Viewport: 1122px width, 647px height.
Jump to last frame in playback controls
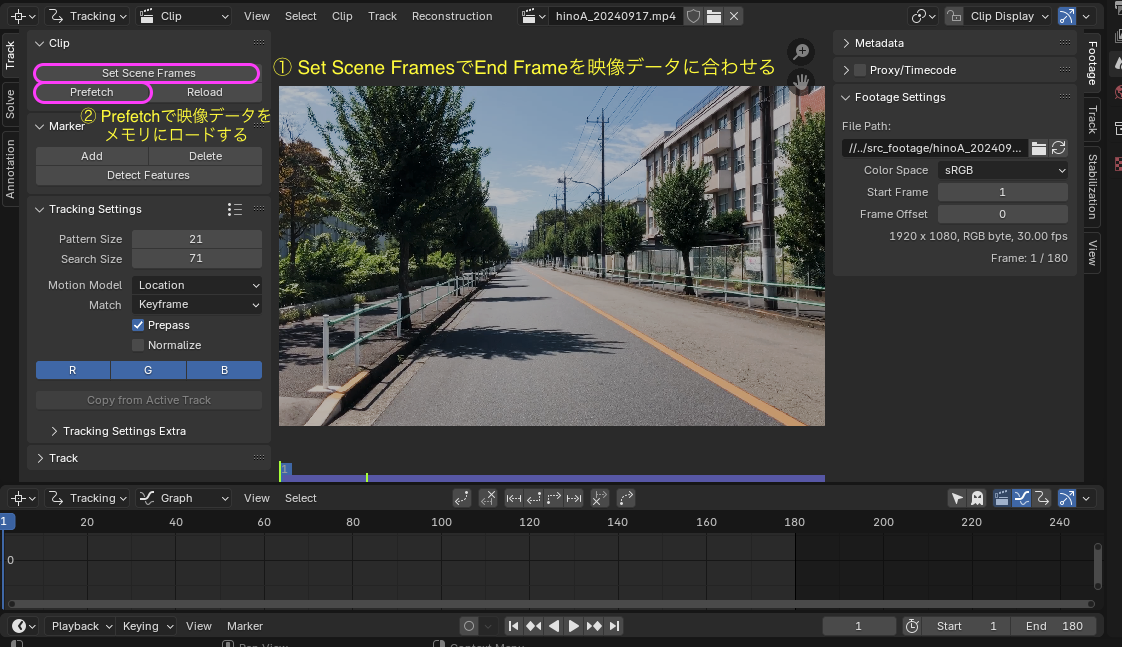pyautogui.click(x=614, y=626)
